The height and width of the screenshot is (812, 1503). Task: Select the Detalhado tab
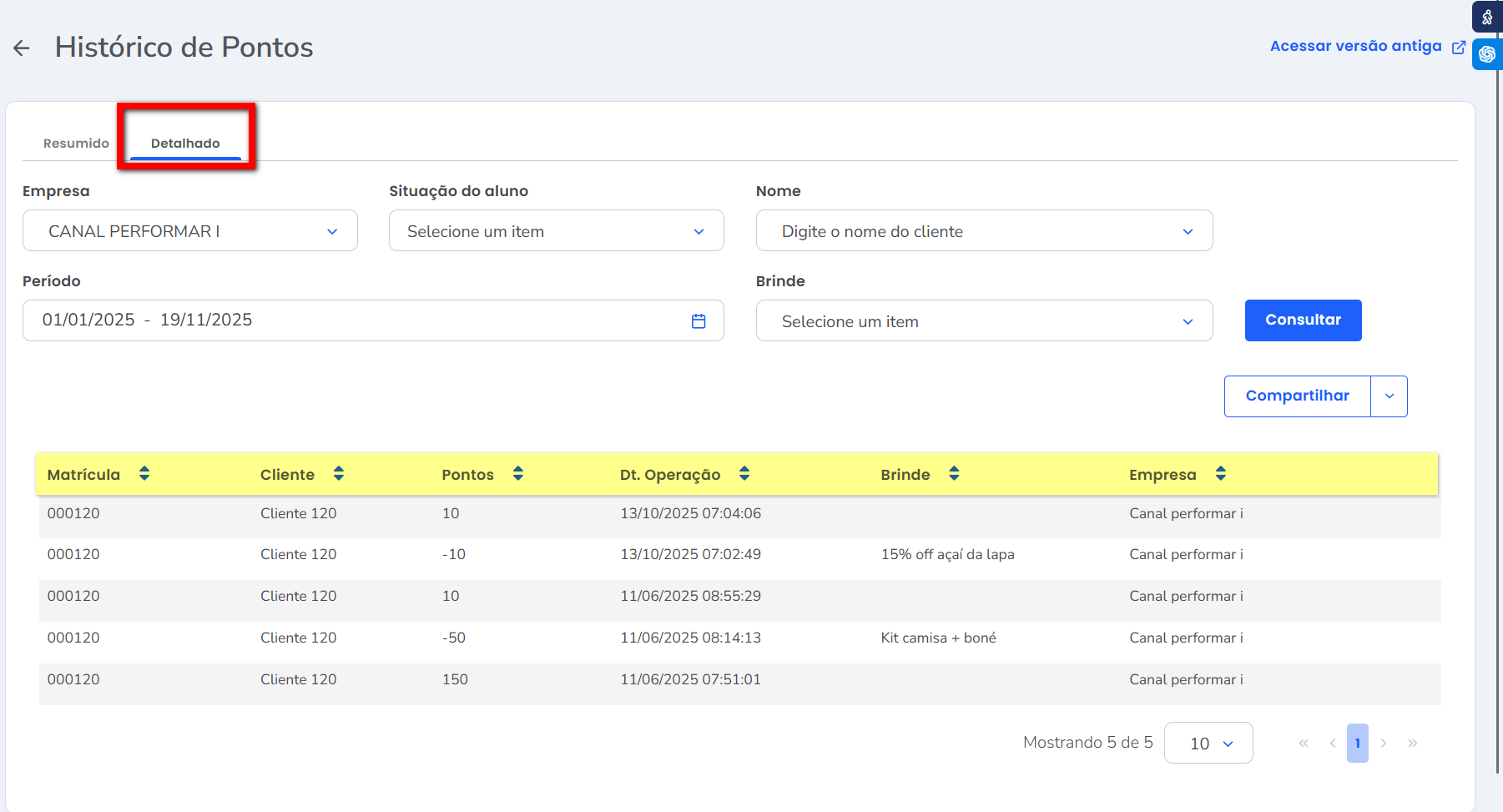185,144
